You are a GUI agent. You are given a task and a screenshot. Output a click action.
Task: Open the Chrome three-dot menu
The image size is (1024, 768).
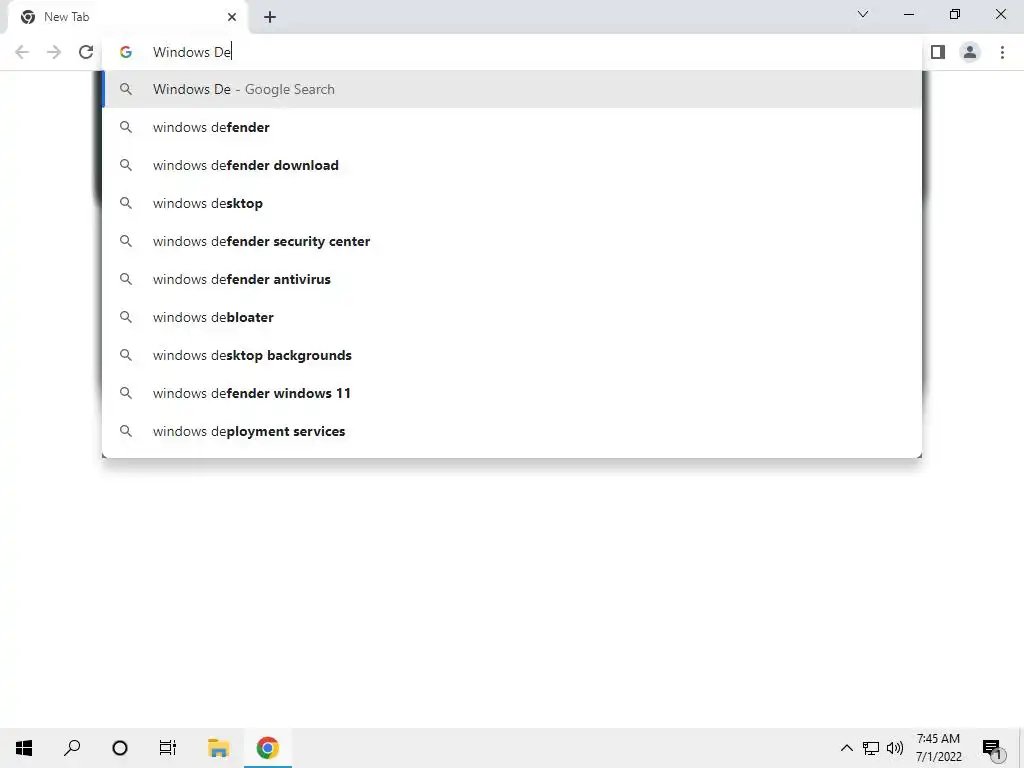pos(1002,52)
